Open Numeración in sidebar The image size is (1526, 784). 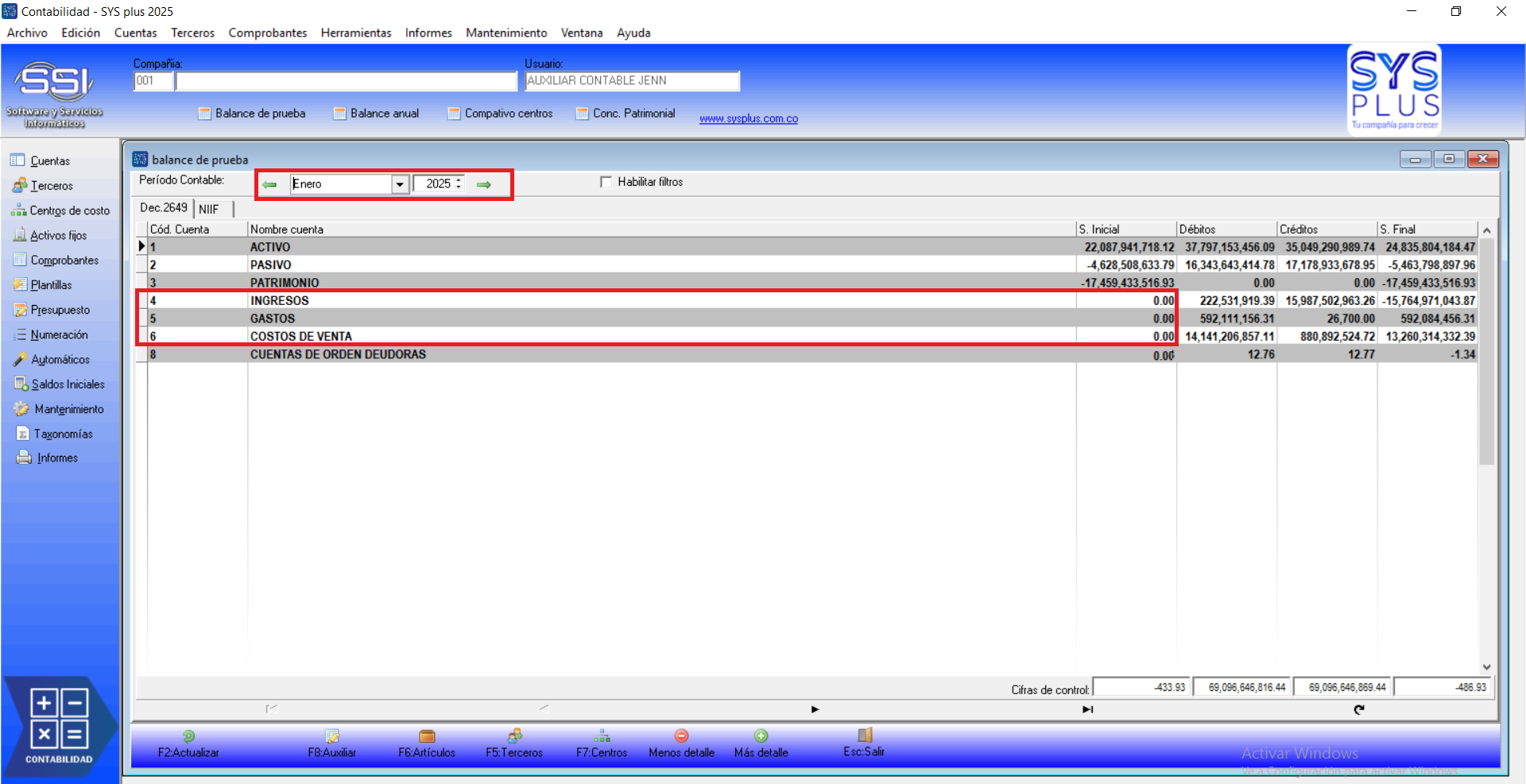(51, 334)
